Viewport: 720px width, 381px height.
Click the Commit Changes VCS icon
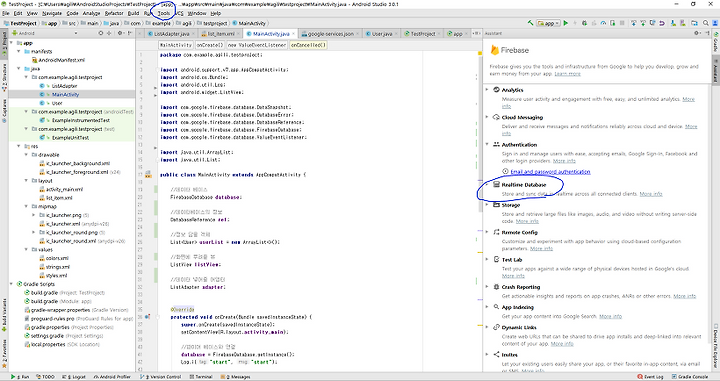pos(643,23)
